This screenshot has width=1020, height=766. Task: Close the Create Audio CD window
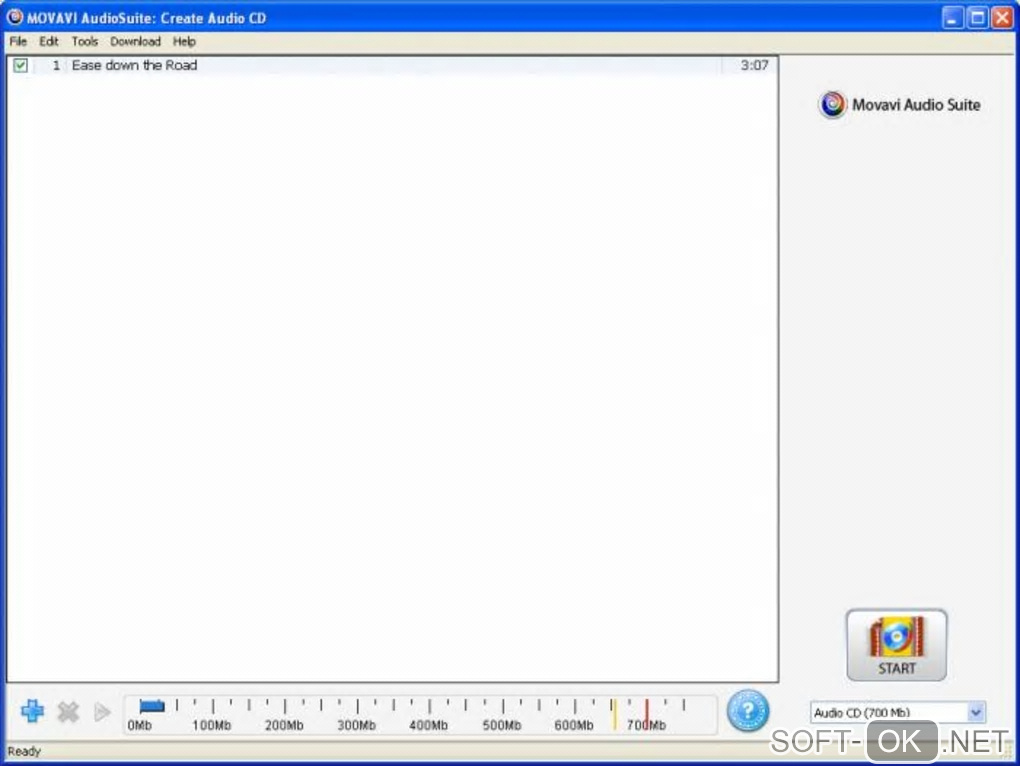[x=1002, y=18]
